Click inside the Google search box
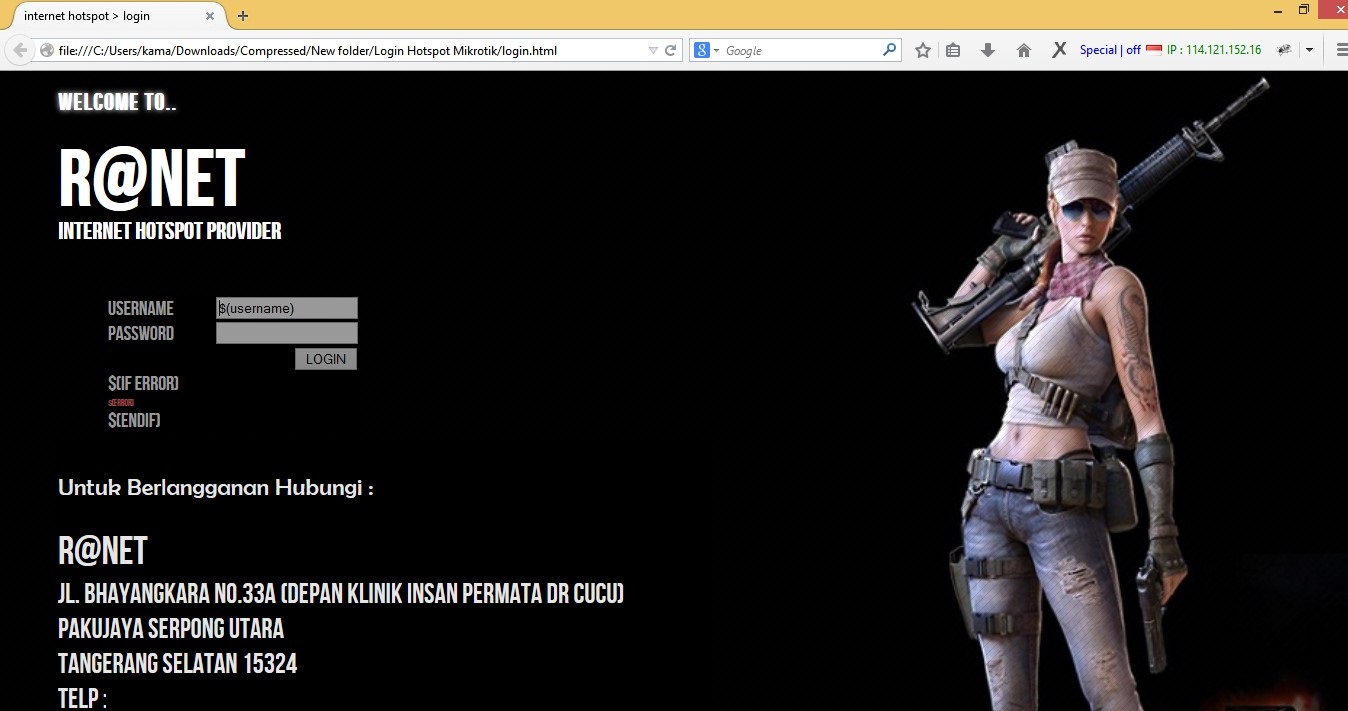Viewport: 1348px width, 711px height. [800, 50]
